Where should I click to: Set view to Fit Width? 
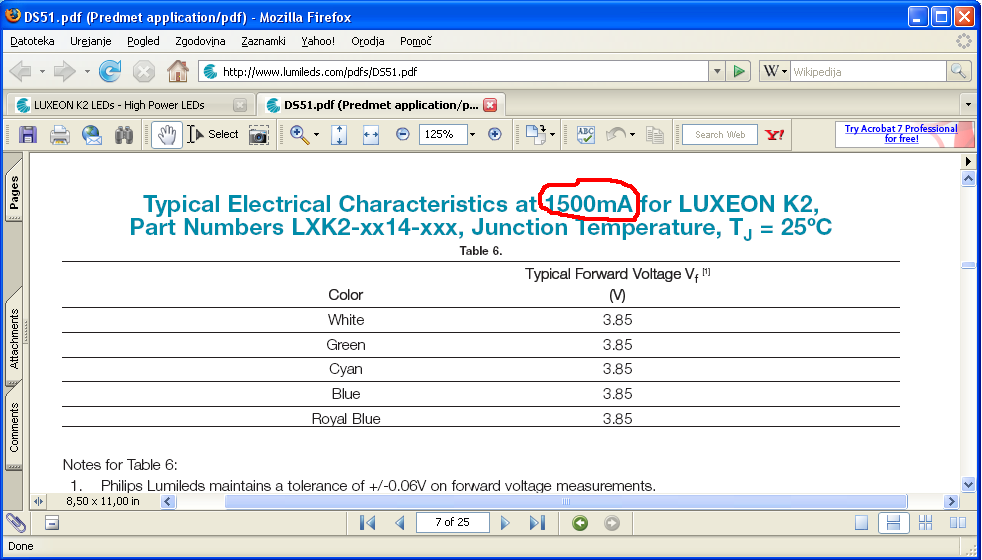371,135
